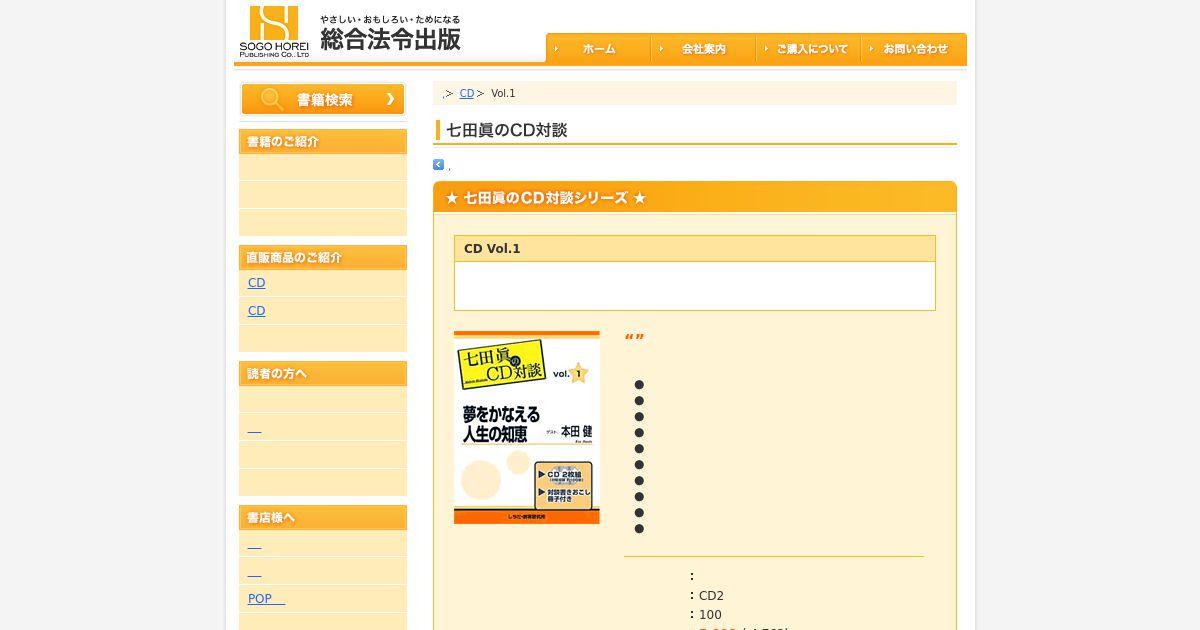Click the CD Vol.1 heading text
The image size is (1200, 630).
(x=492, y=249)
